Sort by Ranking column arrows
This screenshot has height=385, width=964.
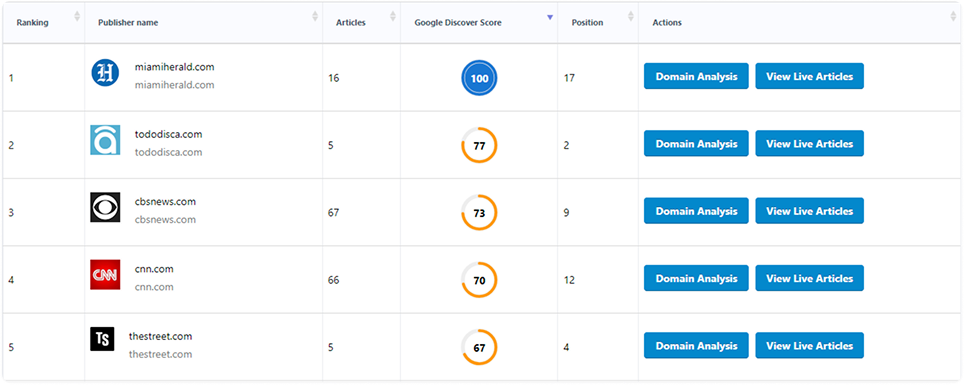[x=77, y=16]
